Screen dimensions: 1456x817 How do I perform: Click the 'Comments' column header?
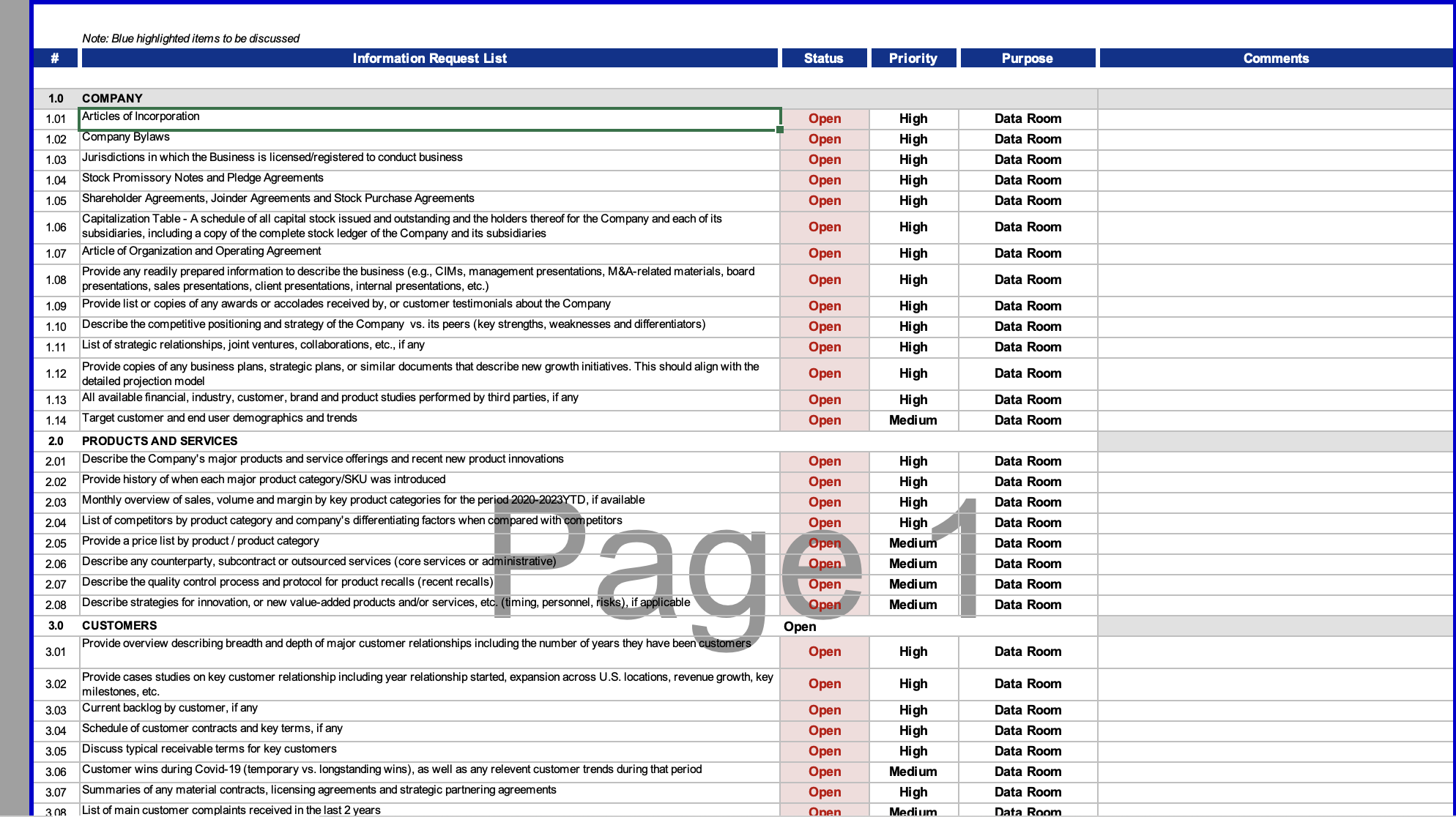point(1276,58)
